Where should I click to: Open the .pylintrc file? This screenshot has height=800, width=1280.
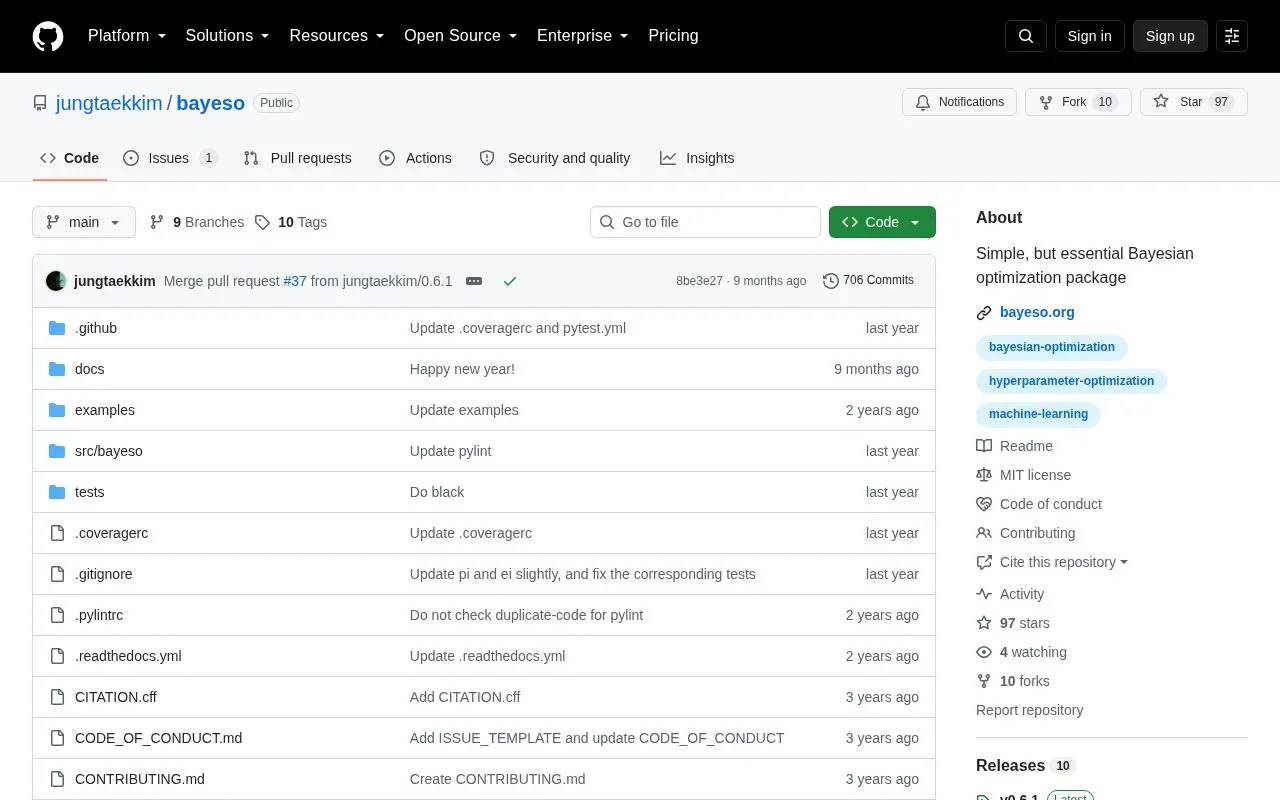point(99,615)
